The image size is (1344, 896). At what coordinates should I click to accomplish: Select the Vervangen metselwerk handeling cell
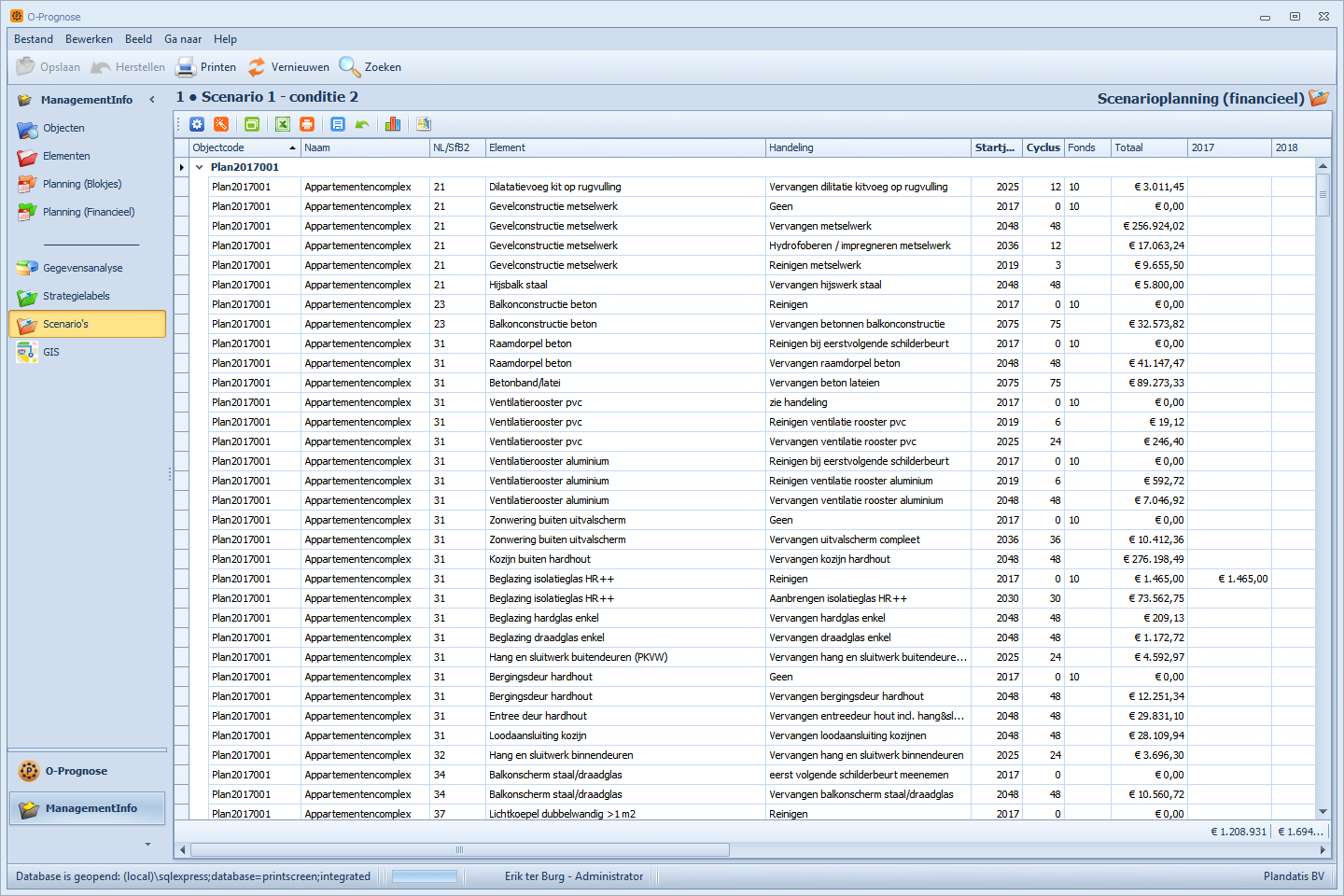click(x=868, y=226)
